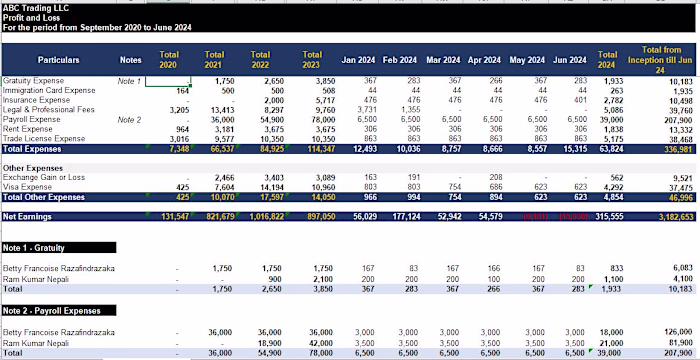This screenshot has height=360, width=700.
Task: Click the 'Feb 2024' column header
Action: 400,60
